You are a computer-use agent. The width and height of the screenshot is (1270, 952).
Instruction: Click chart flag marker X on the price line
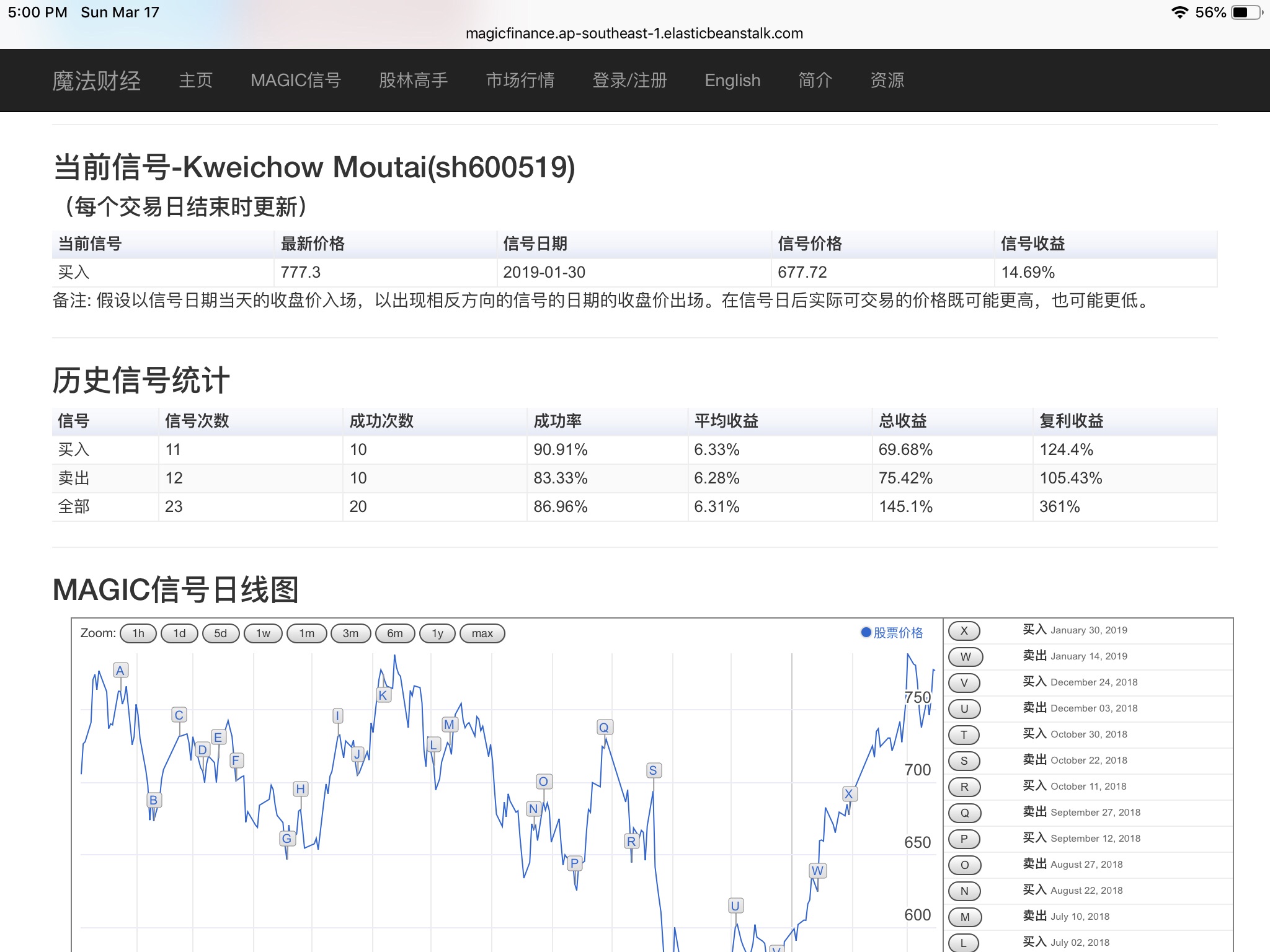coord(849,794)
